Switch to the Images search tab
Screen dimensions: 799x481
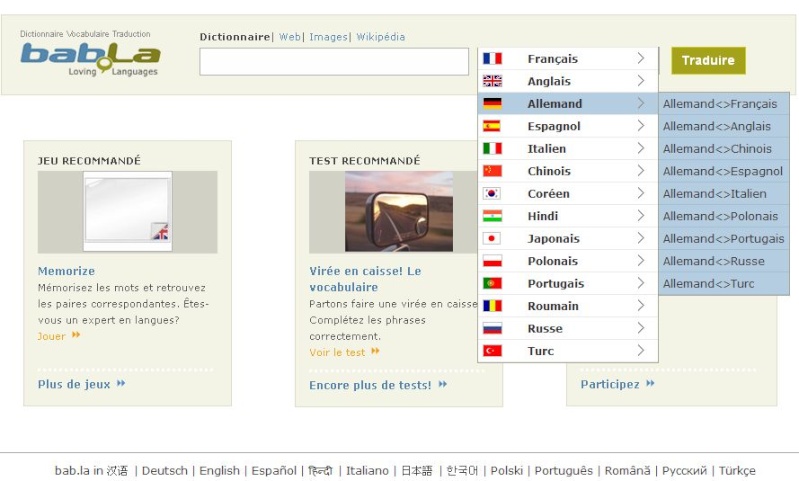point(328,37)
